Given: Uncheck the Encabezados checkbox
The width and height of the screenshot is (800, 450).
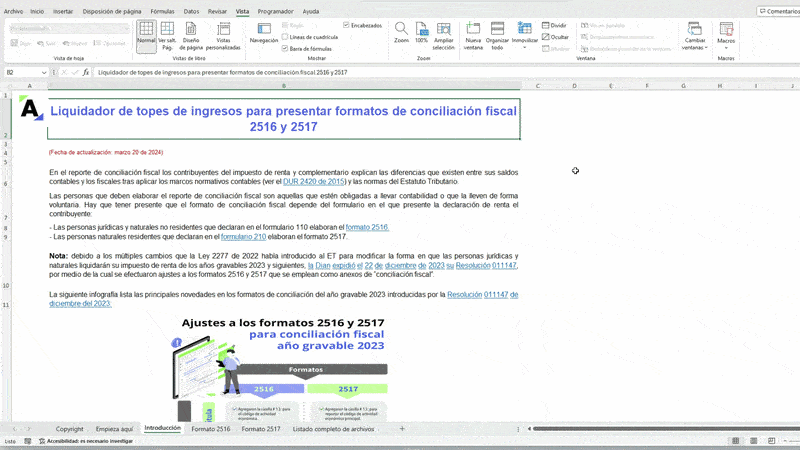Looking at the screenshot, I should pos(346,25).
